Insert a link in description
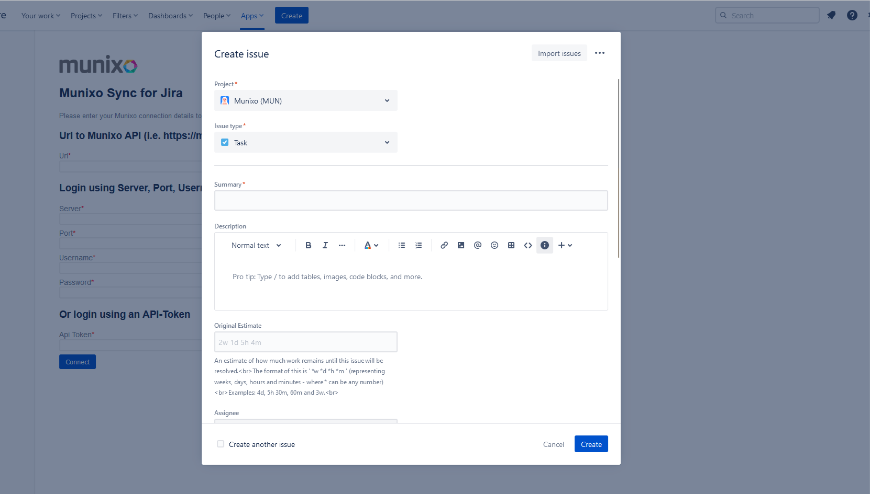870x494 pixels. click(x=444, y=245)
